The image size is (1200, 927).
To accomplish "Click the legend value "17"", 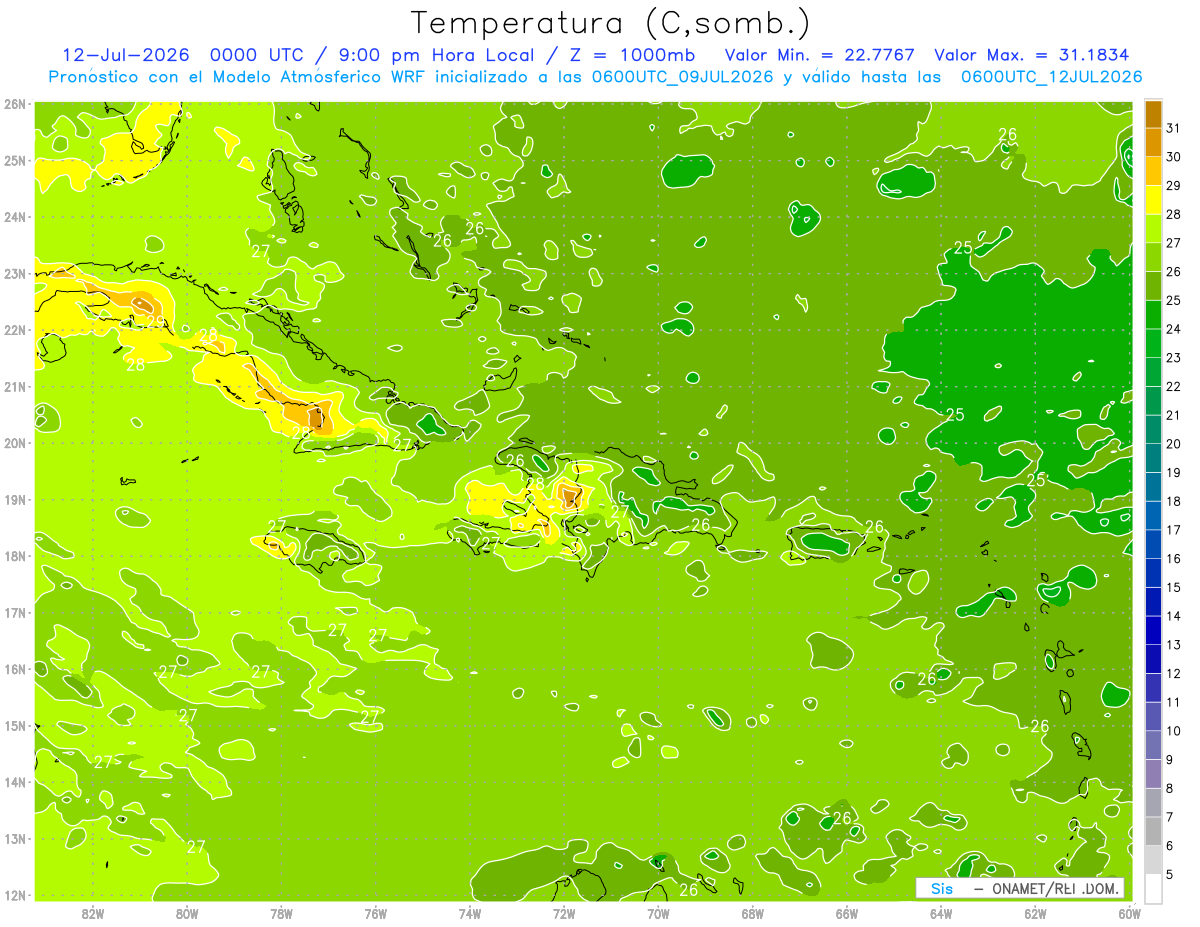I will click(x=1174, y=530).
